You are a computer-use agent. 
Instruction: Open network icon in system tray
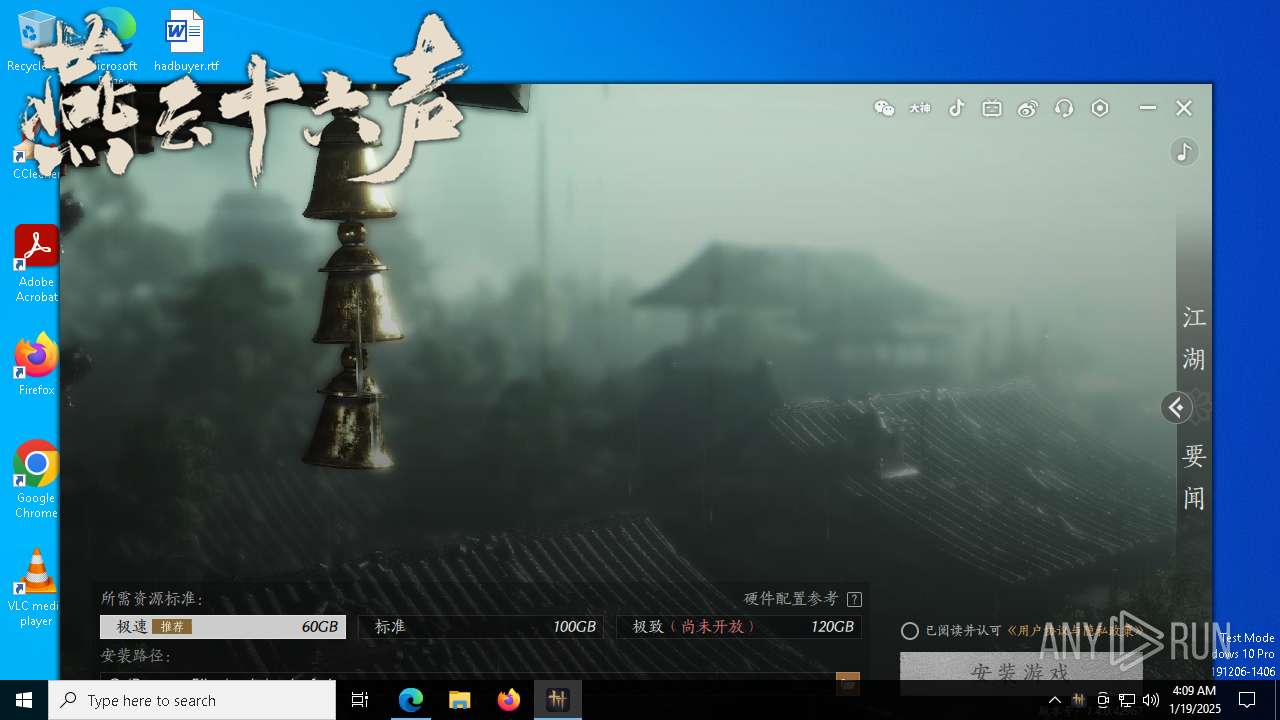[x=1127, y=700]
